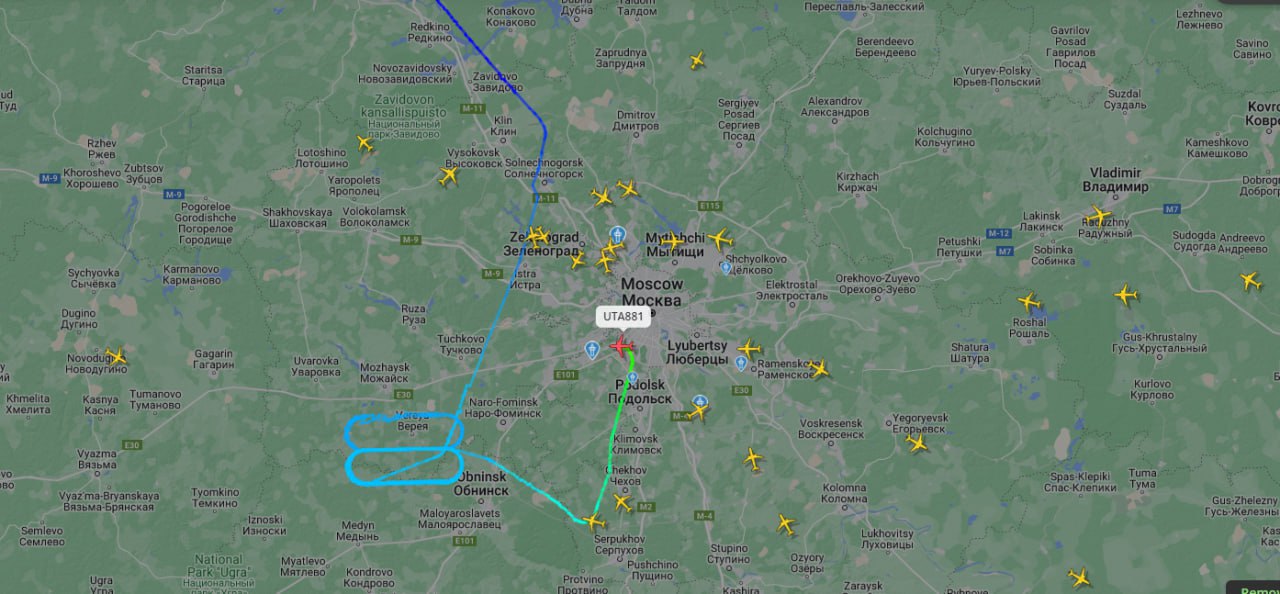Select the yellow plane near Lotoshino

tap(365, 144)
